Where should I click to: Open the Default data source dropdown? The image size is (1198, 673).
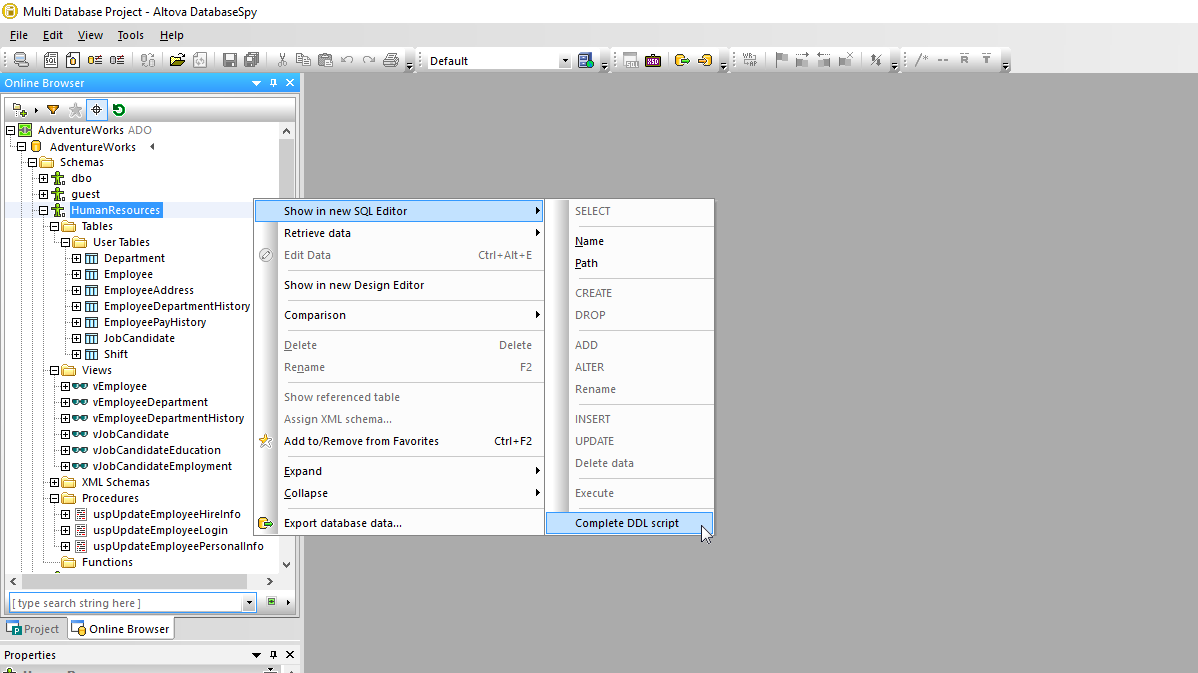click(x=565, y=61)
